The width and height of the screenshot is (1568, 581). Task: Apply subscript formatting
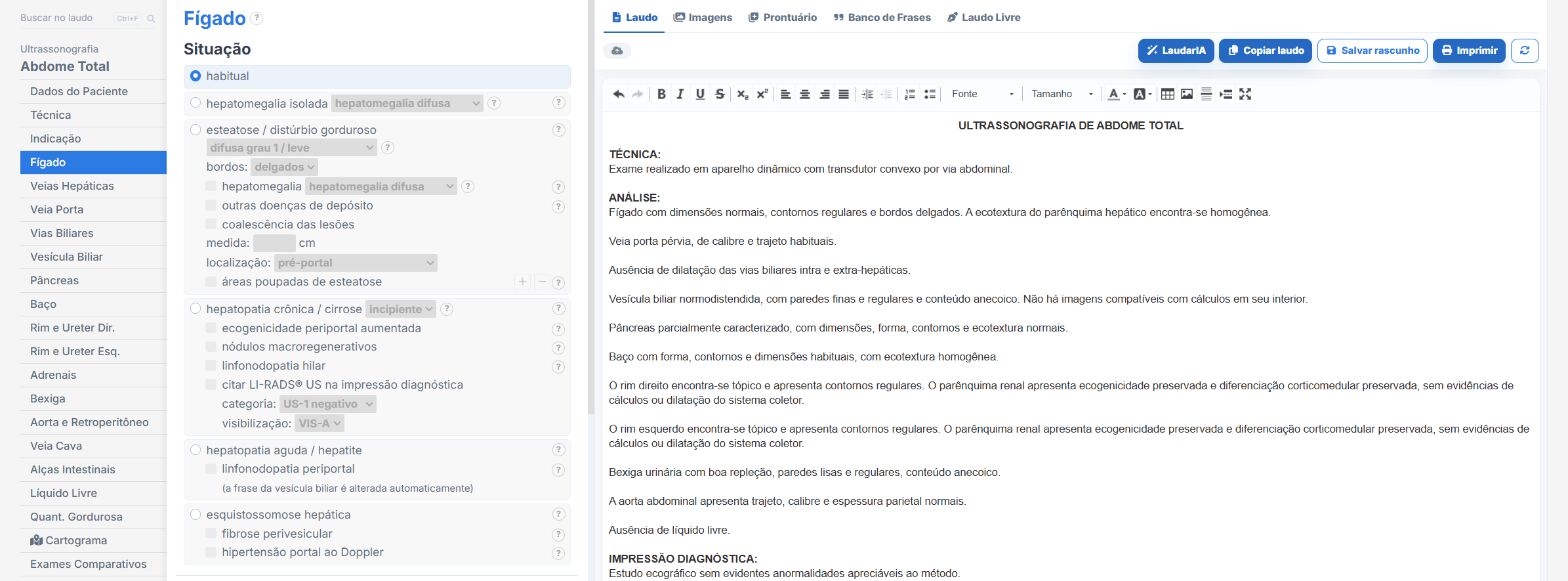742,94
